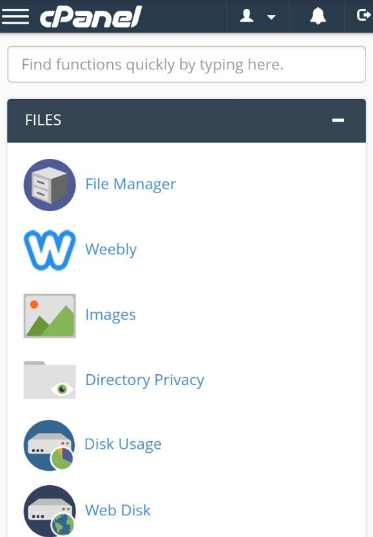Click the FILES section header title
Image resolution: width=373 pixels, height=537 pixels.
click(43, 120)
